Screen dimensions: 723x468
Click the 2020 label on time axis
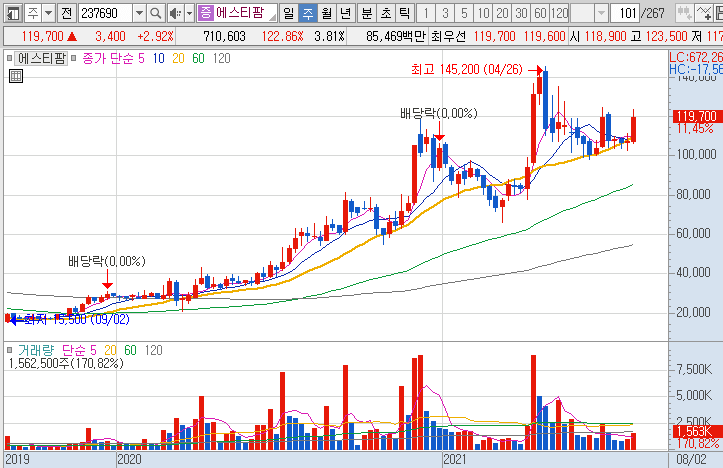(x=129, y=460)
